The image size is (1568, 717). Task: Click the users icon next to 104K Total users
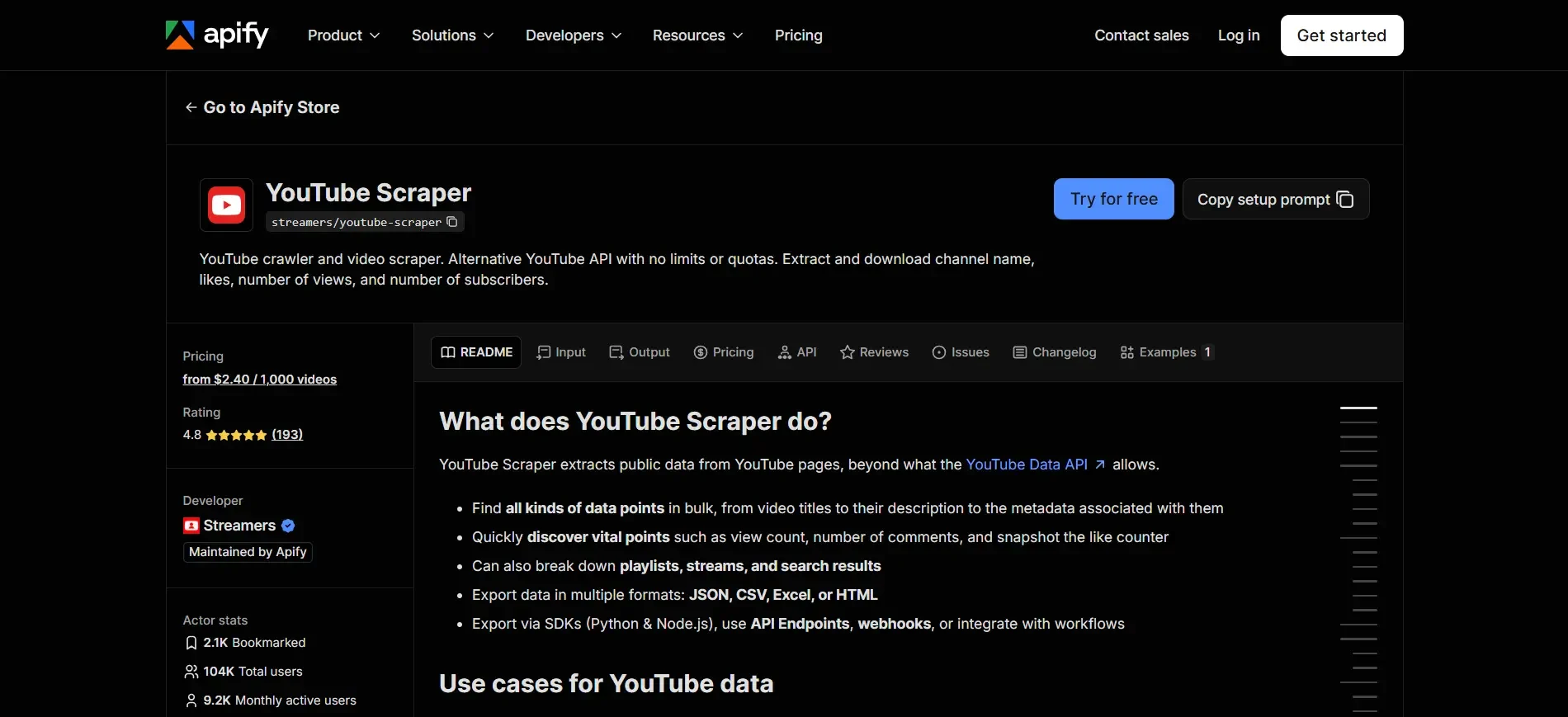click(x=191, y=672)
